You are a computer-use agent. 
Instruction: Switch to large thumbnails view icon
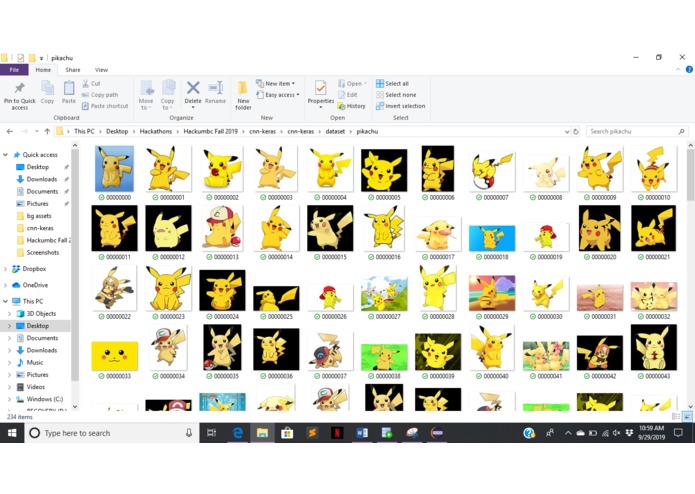click(687, 416)
